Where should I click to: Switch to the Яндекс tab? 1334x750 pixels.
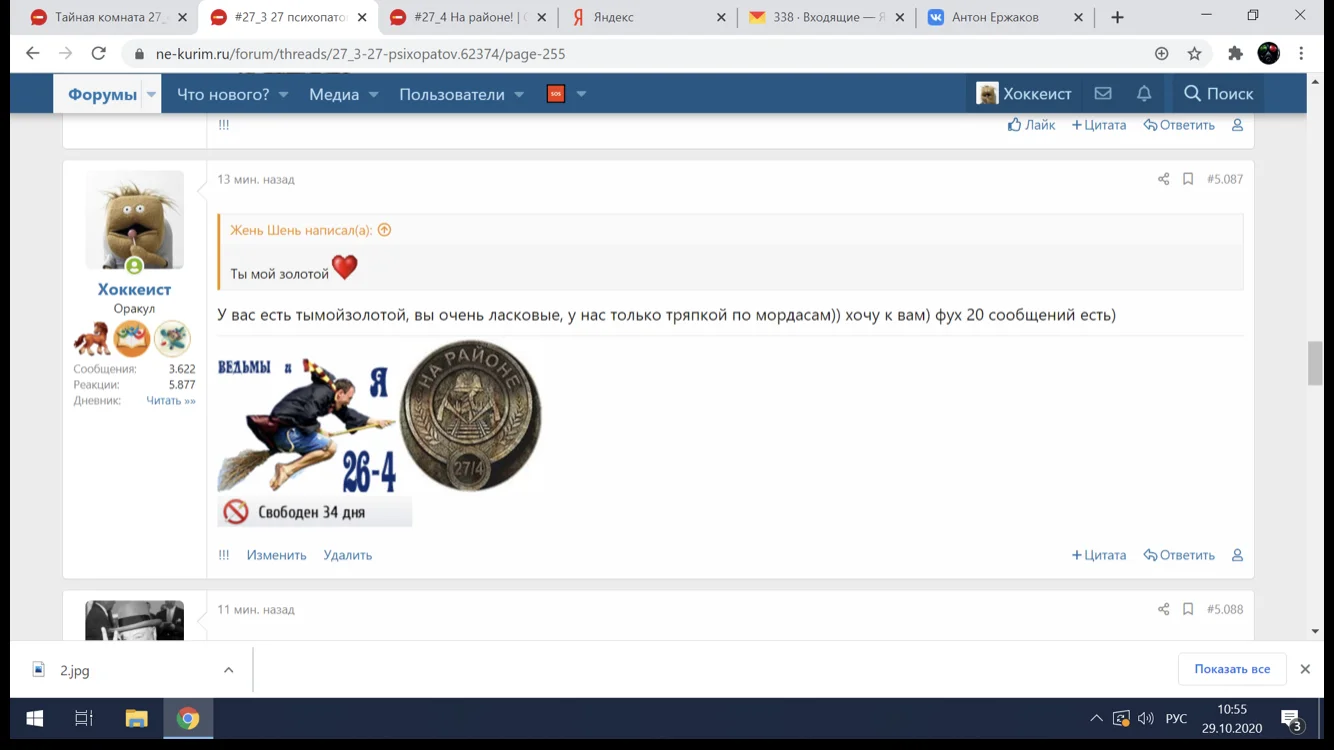pyautogui.click(x=647, y=17)
